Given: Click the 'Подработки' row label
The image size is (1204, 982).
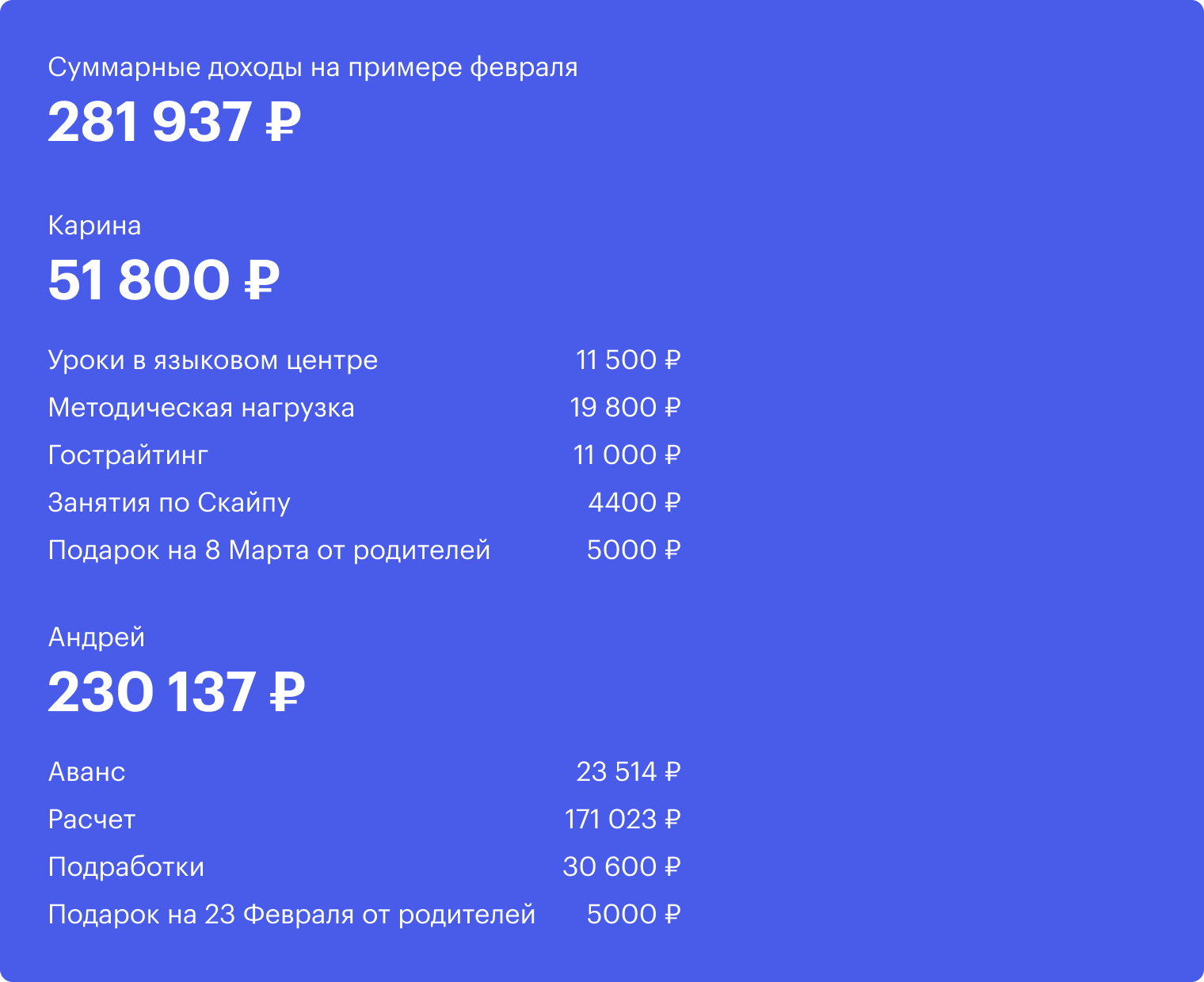Looking at the screenshot, I should tap(127, 868).
